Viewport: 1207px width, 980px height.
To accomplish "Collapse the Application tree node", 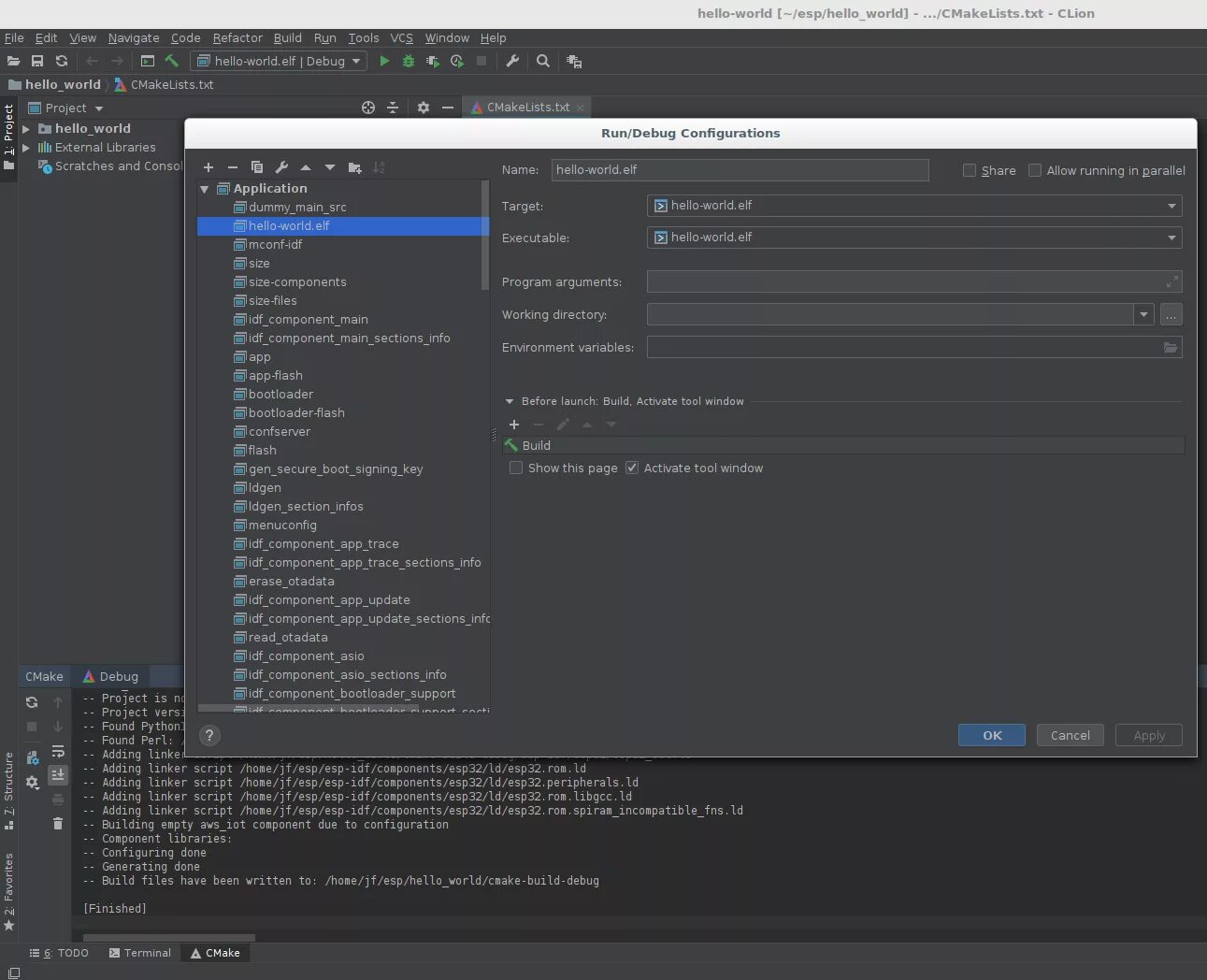I will pos(205,189).
